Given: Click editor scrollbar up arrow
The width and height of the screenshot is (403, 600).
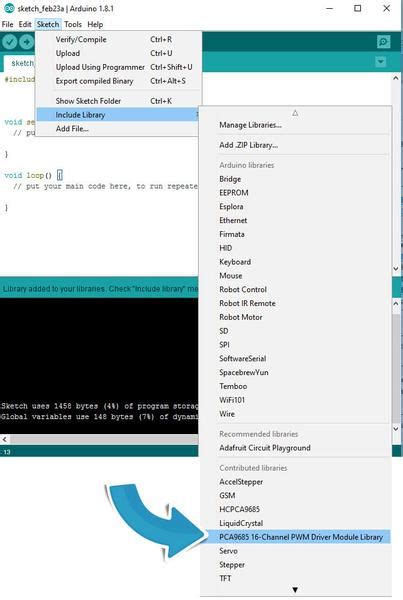Looking at the screenshot, I should pyautogui.click(x=396, y=78).
